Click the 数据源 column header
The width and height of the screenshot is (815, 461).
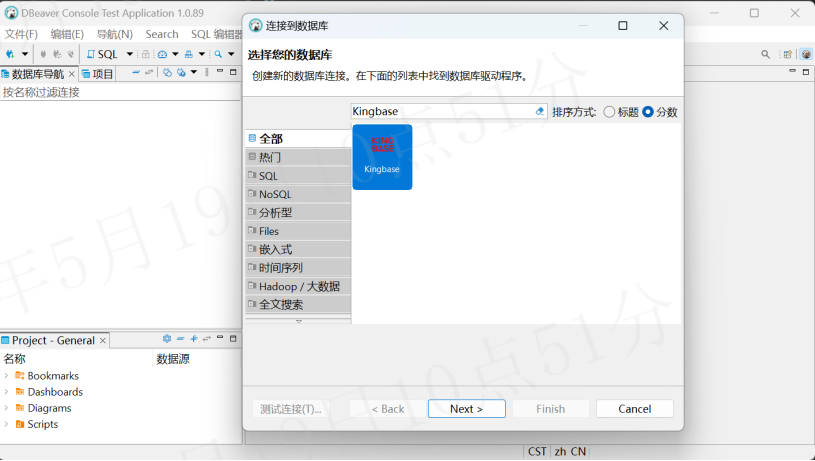pyautogui.click(x=173, y=359)
